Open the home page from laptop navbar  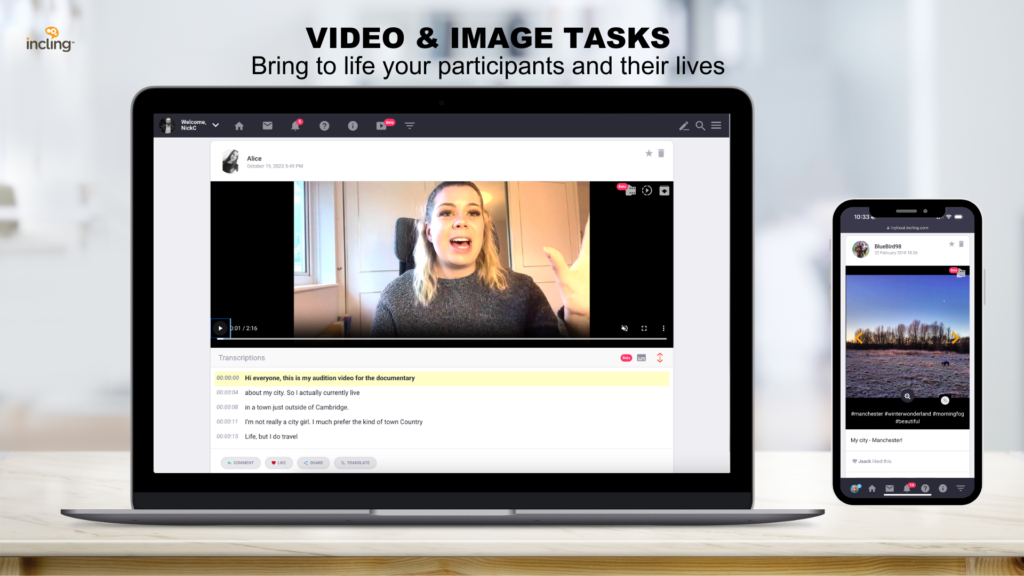239,126
